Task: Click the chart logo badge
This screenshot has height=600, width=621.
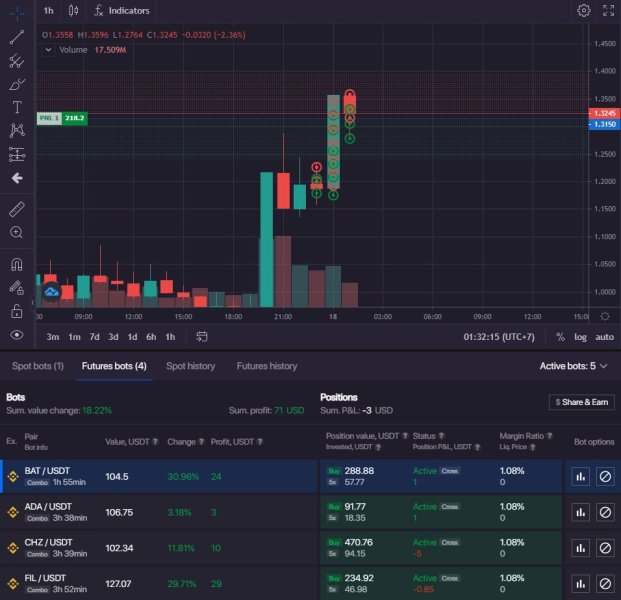Action: 51,292
